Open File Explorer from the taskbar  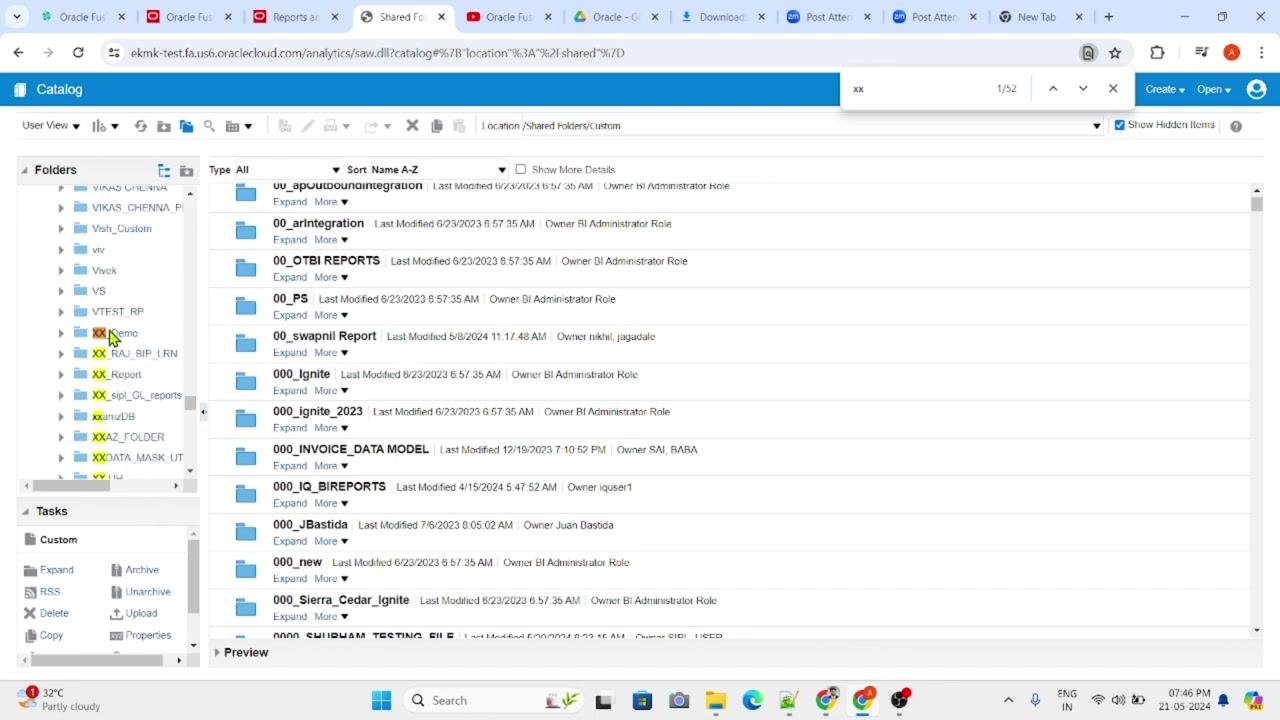point(715,700)
